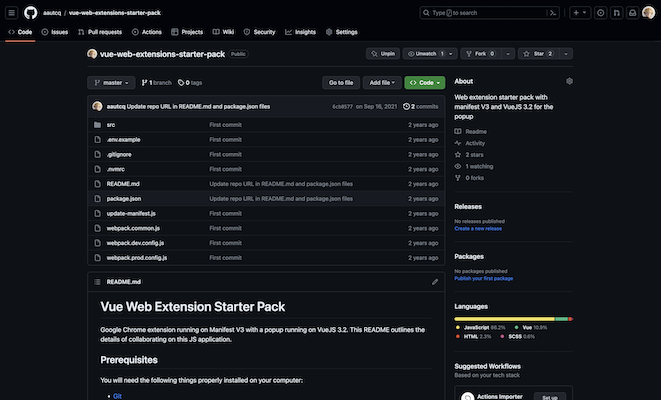661x400 pixels.
Task: Unpin the repository
Action: [x=383, y=54]
